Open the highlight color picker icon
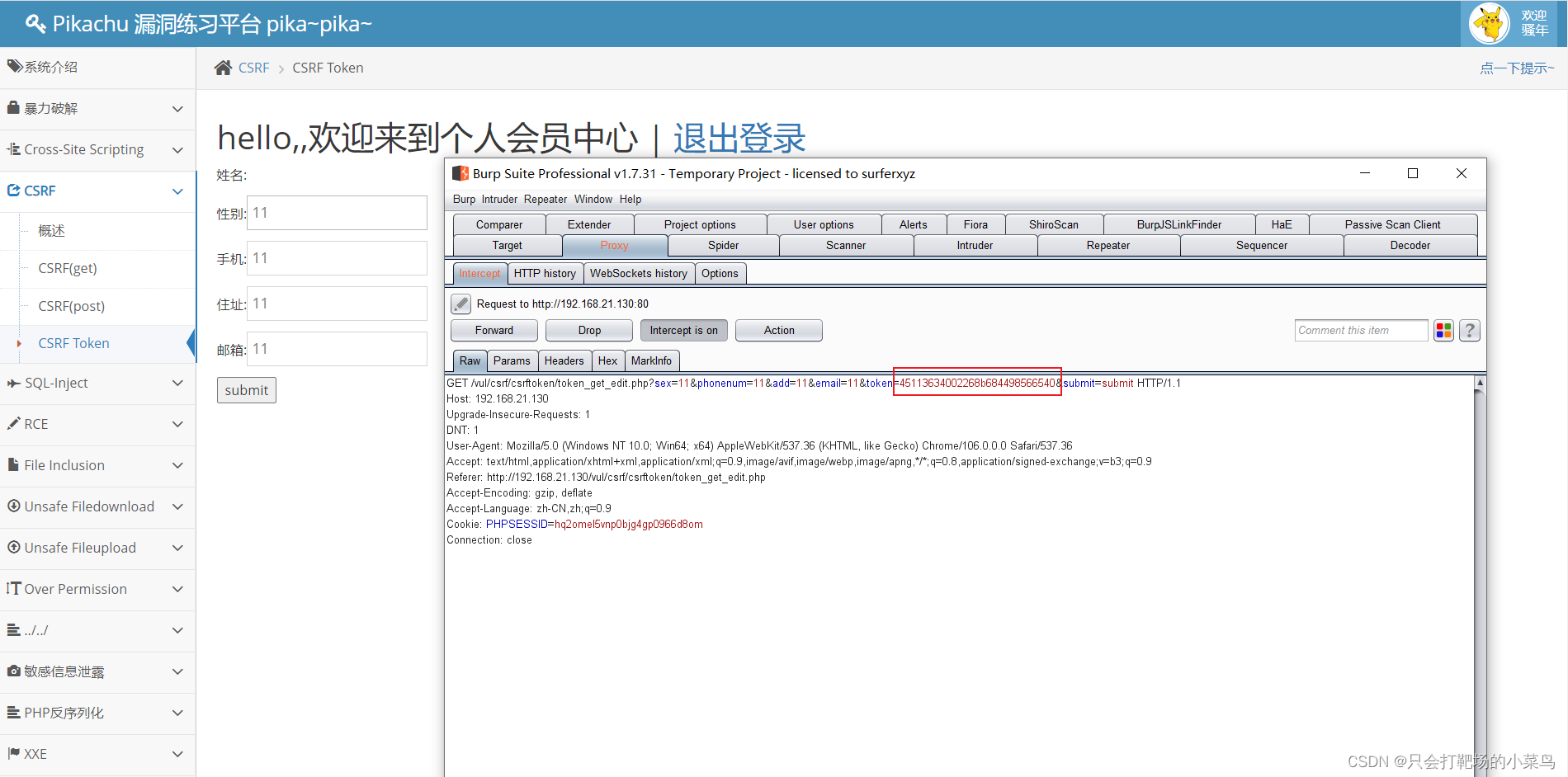The width and height of the screenshot is (1568, 777). [1443, 331]
